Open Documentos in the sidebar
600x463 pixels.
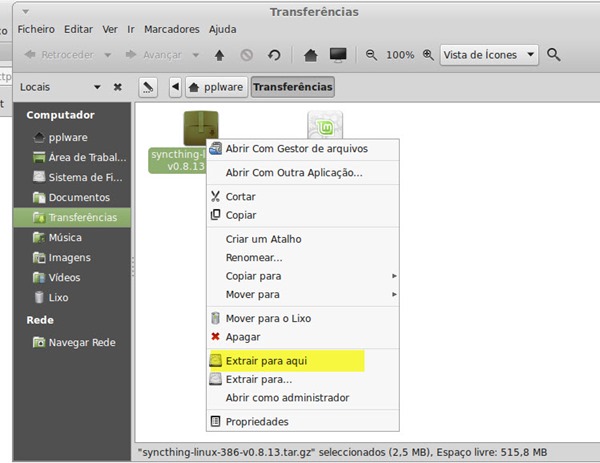(72, 197)
